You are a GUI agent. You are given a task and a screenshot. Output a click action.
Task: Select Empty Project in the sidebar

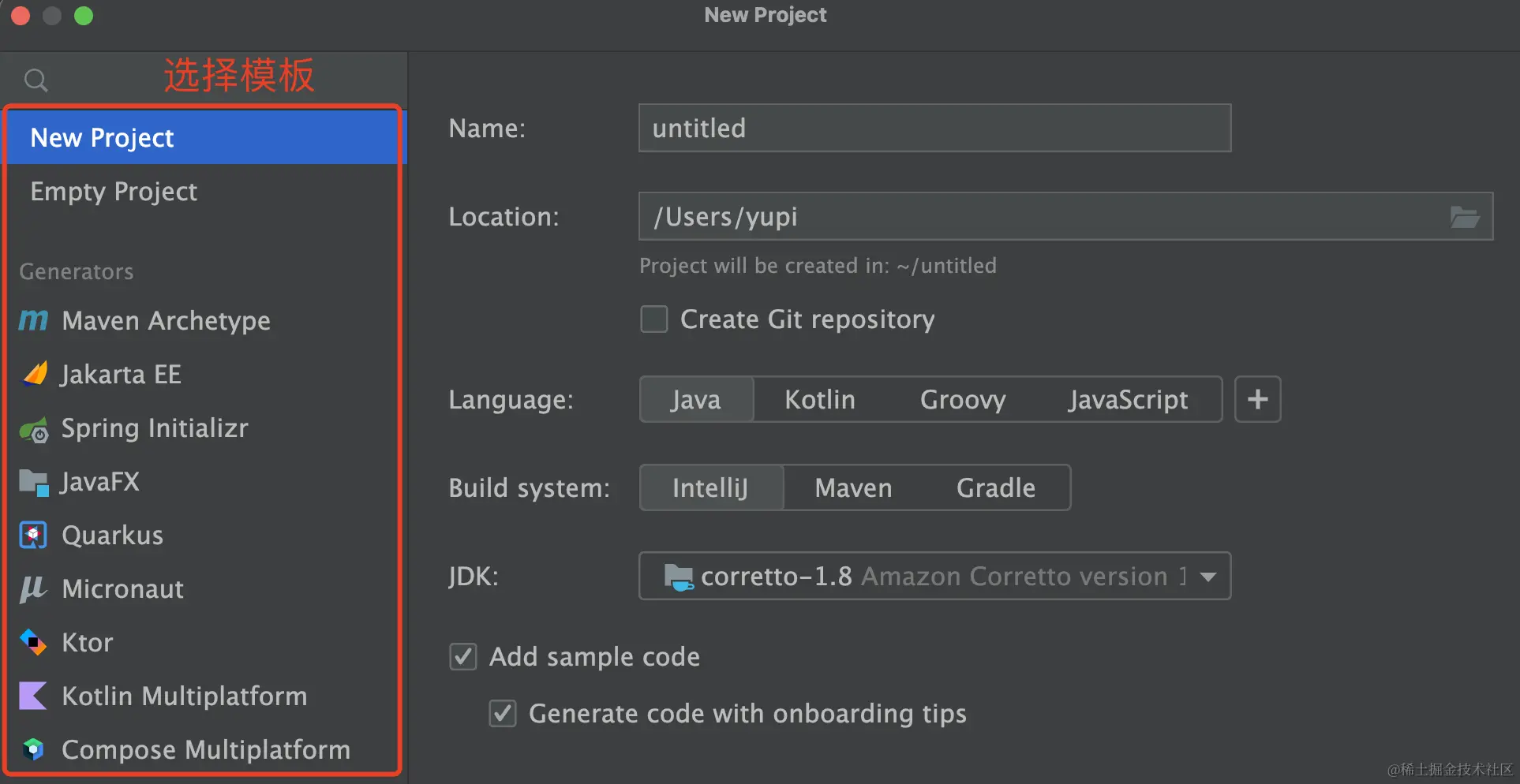[x=205, y=191]
